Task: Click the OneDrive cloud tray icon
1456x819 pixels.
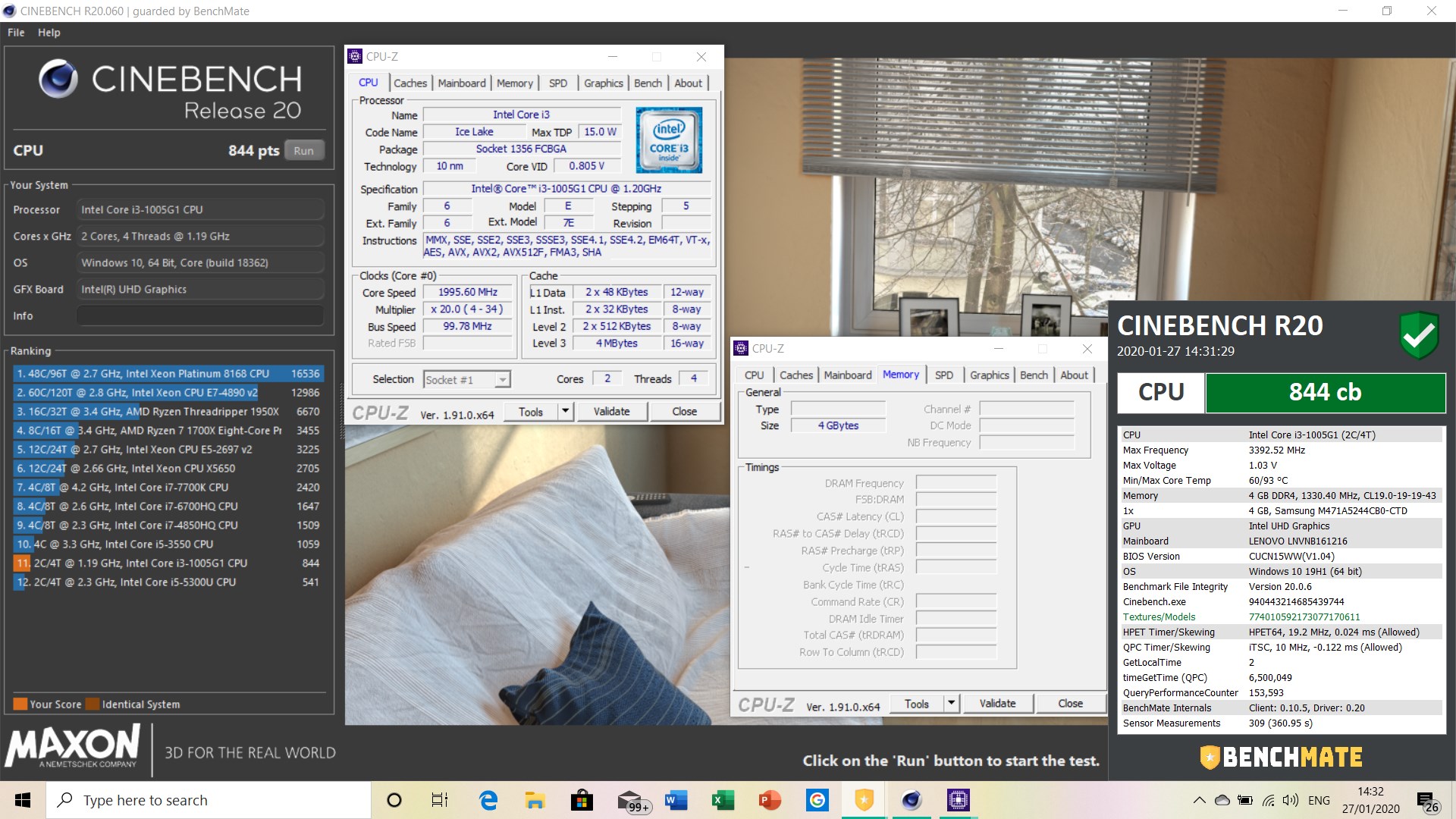Action: (x=1222, y=800)
